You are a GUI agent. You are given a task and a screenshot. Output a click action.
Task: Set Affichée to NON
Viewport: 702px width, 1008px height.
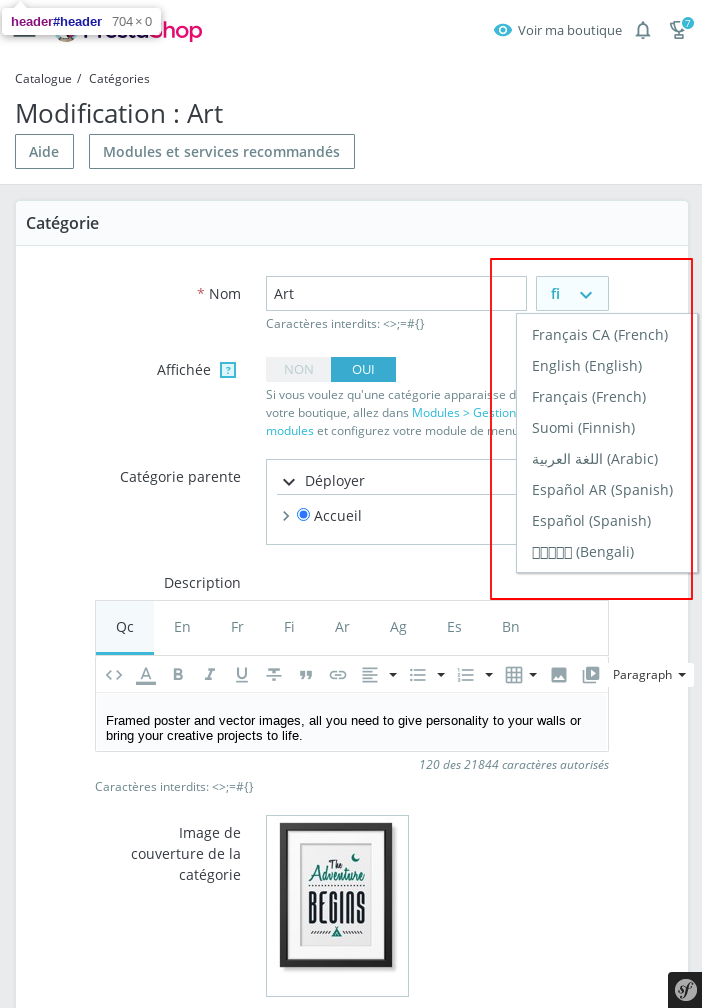(x=298, y=370)
